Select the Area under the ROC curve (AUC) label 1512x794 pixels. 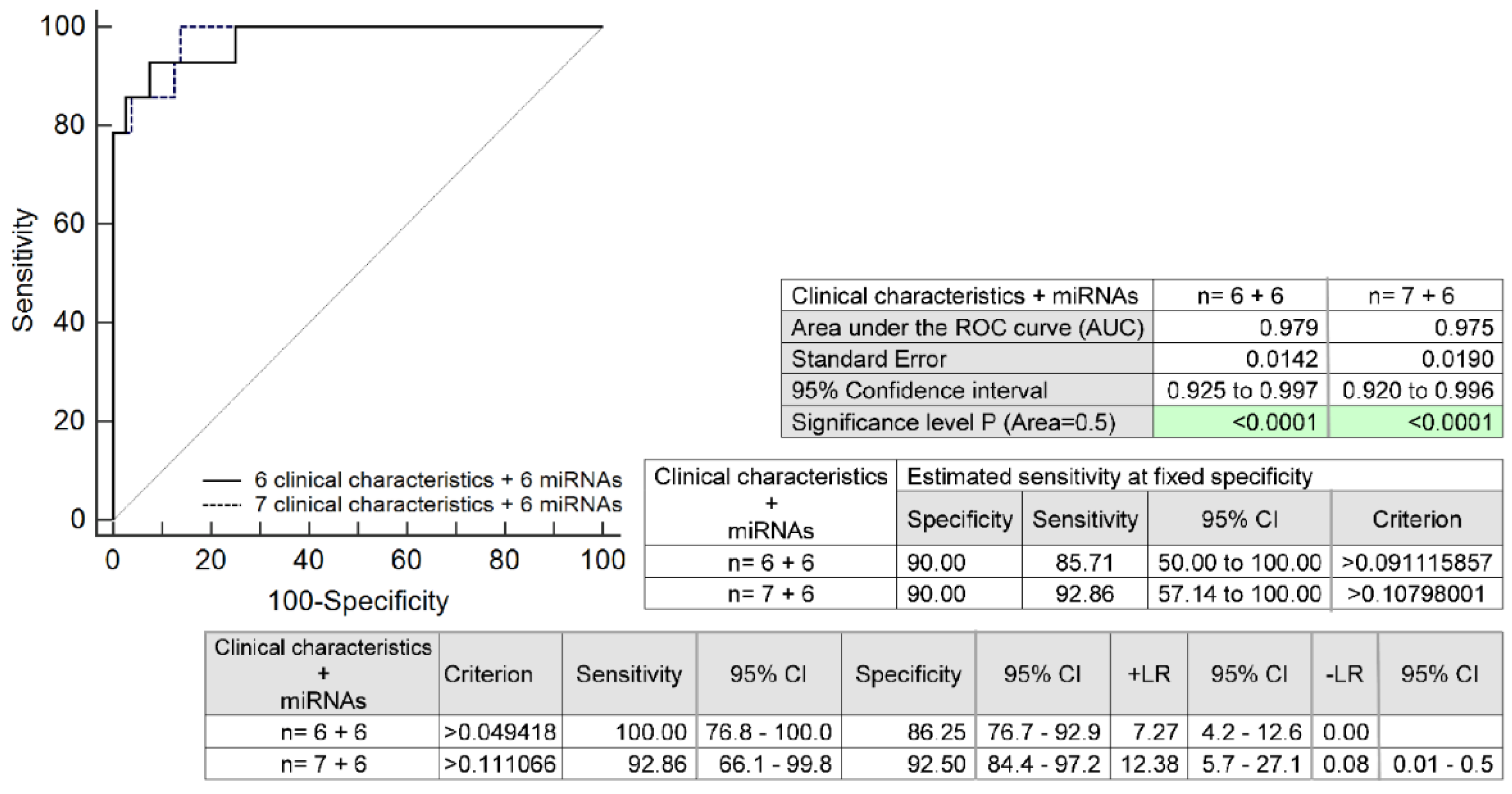pos(967,328)
